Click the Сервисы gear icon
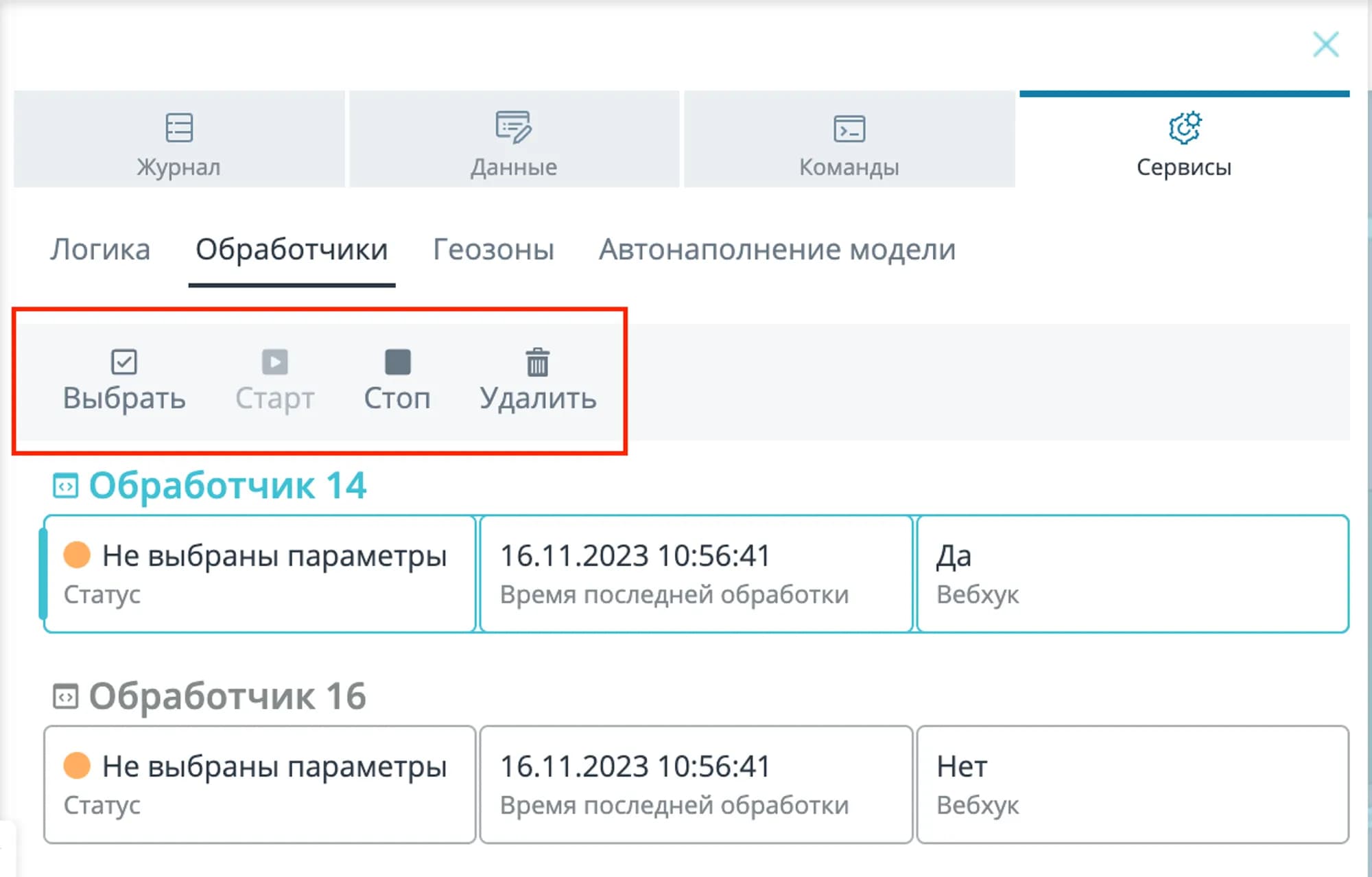 tap(1185, 128)
